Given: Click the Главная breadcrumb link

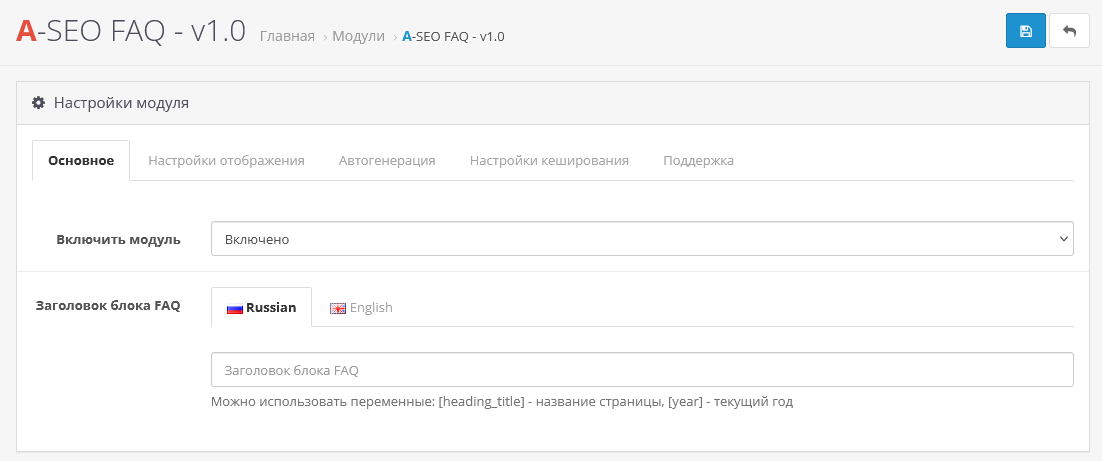Looking at the screenshot, I should (287, 36).
